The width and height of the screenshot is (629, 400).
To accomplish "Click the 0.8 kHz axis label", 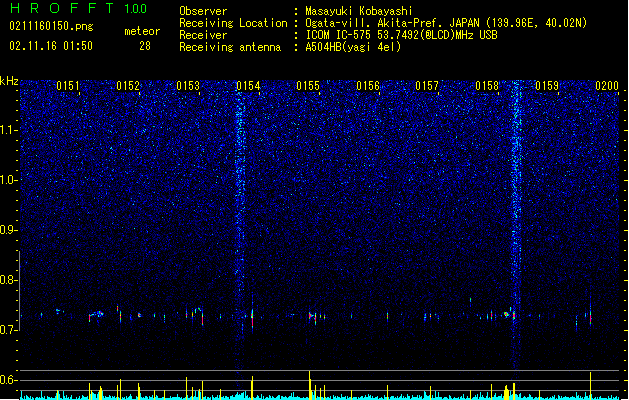I will pos(8,280).
